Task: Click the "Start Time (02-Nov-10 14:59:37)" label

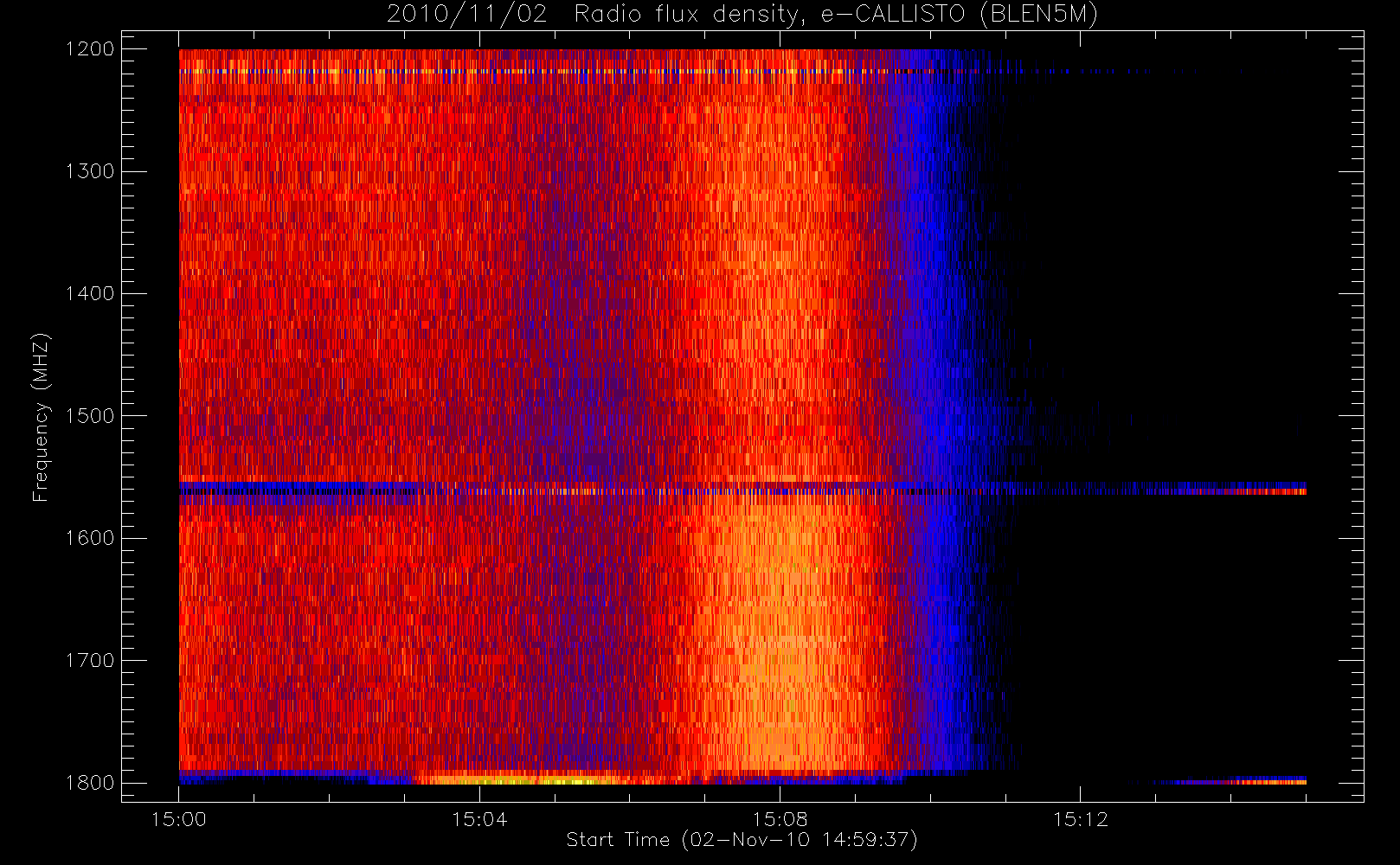Action: [x=742, y=840]
